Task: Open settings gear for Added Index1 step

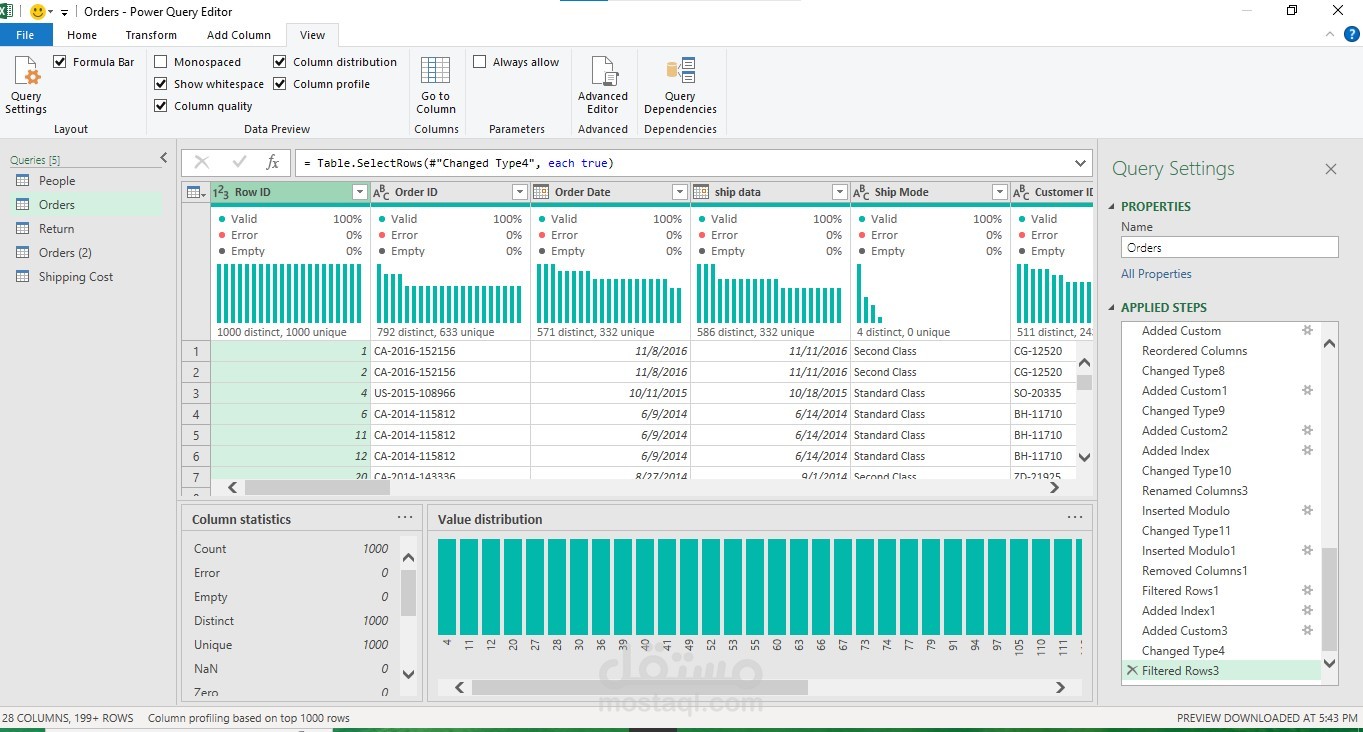Action: [1307, 610]
